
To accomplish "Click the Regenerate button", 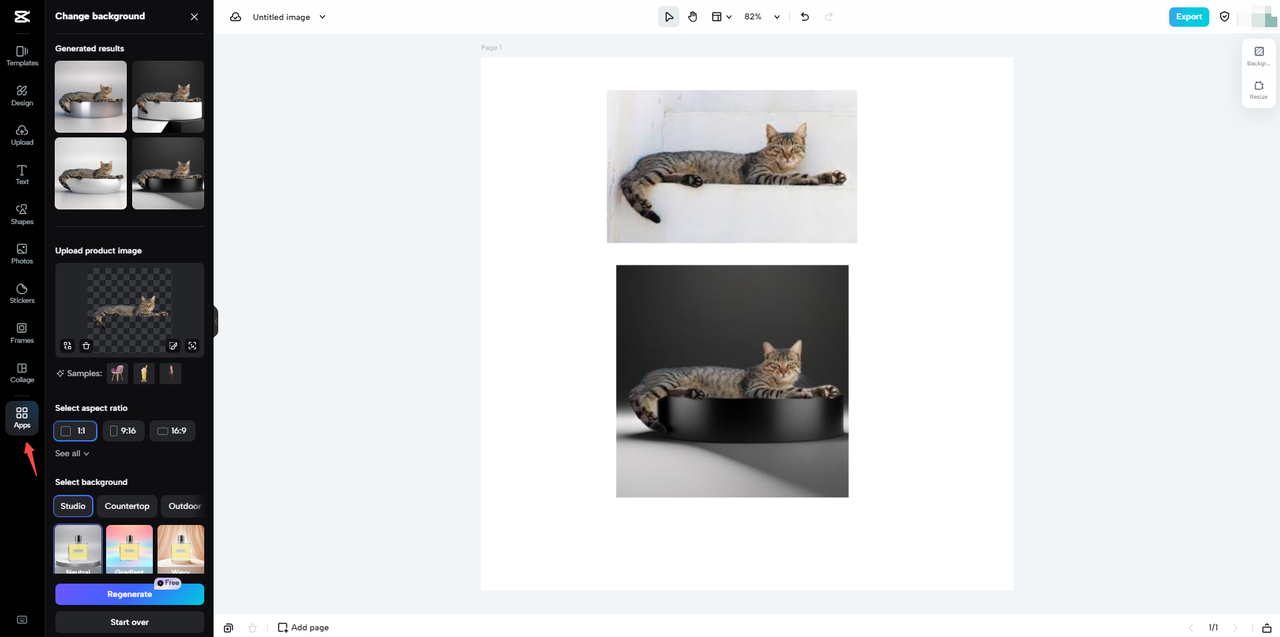I will coord(129,594).
